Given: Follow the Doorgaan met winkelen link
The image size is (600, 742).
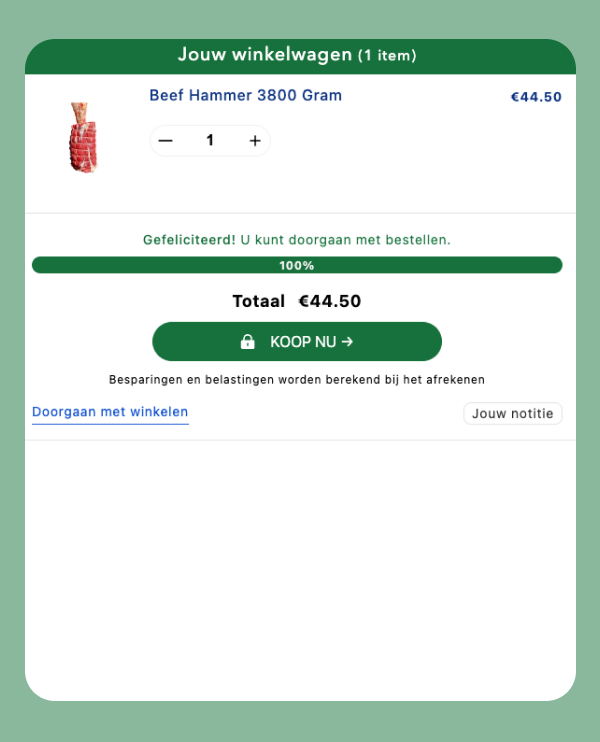Looking at the screenshot, I should pos(110,412).
